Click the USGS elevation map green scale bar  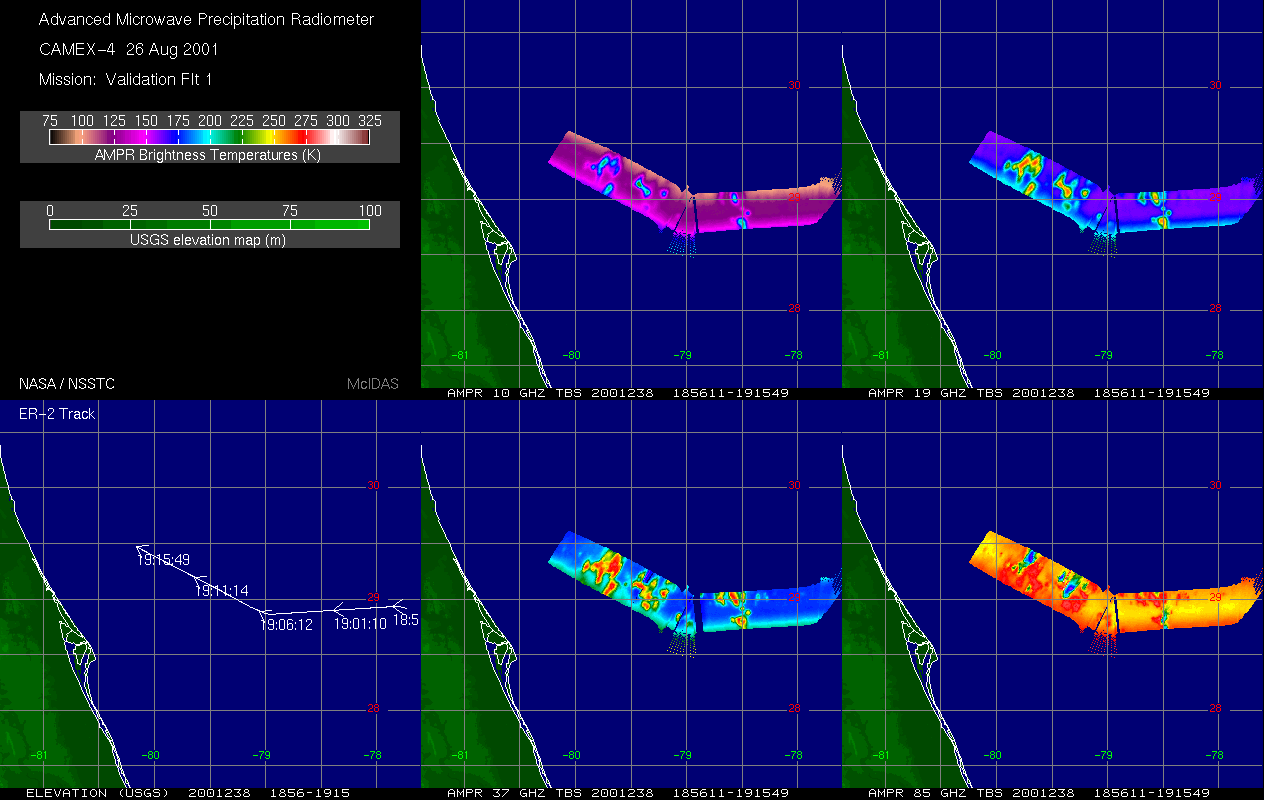[210, 225]
